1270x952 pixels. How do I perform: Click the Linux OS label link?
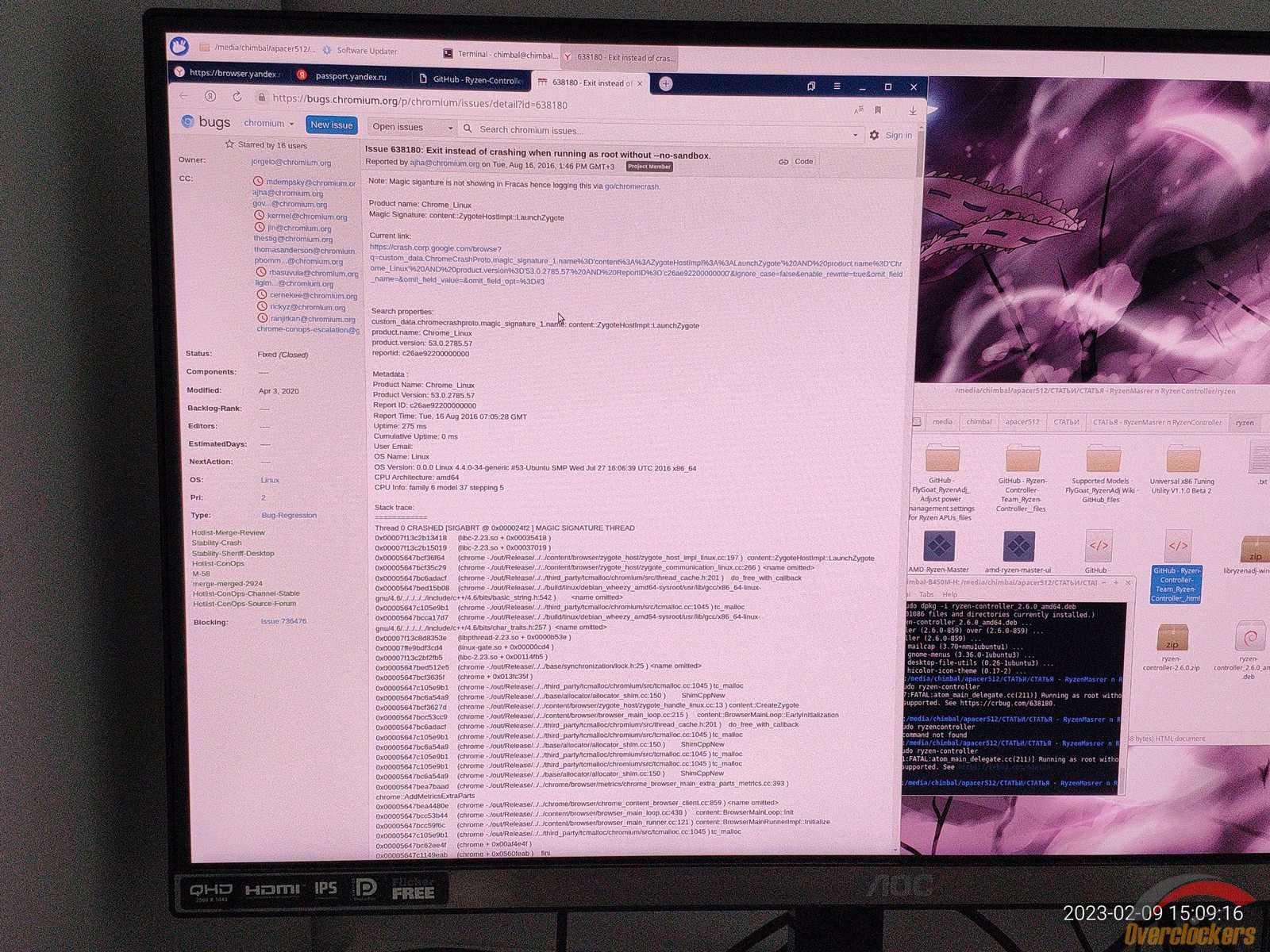pos(270,480)
